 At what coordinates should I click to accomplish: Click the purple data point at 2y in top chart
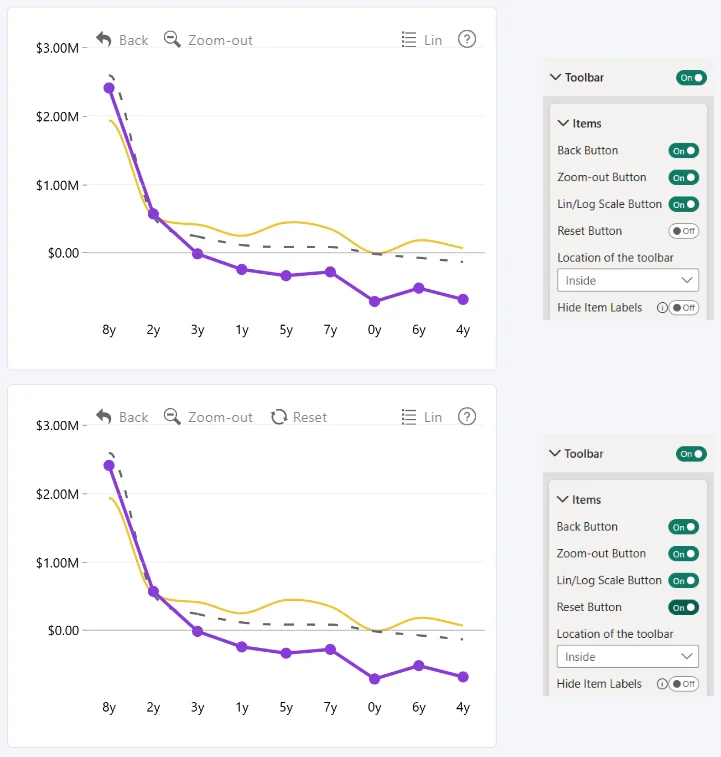(153, 214)
